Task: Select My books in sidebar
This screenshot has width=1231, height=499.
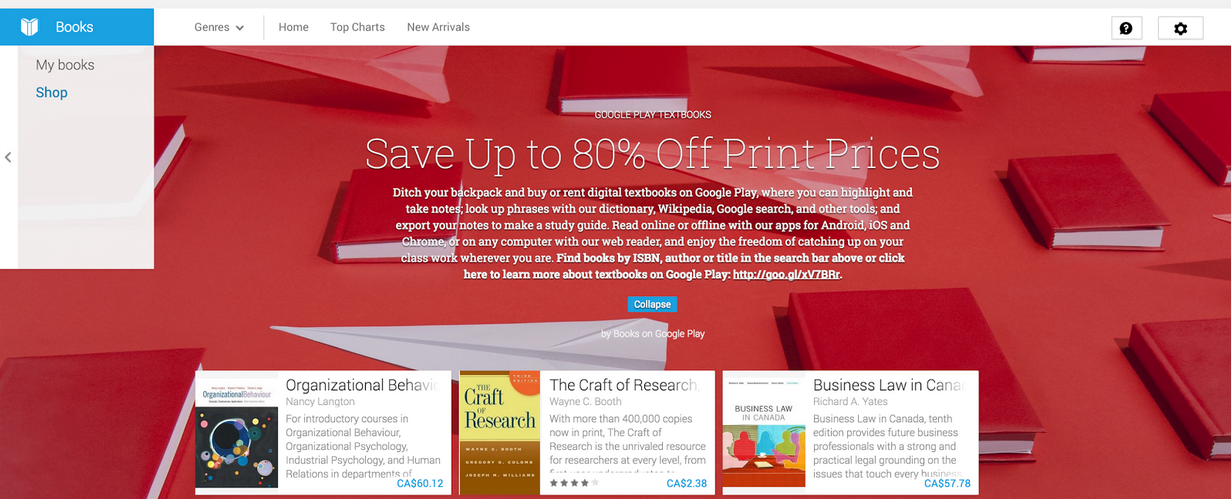Action: pyautogui.click(x=65, y=65)
